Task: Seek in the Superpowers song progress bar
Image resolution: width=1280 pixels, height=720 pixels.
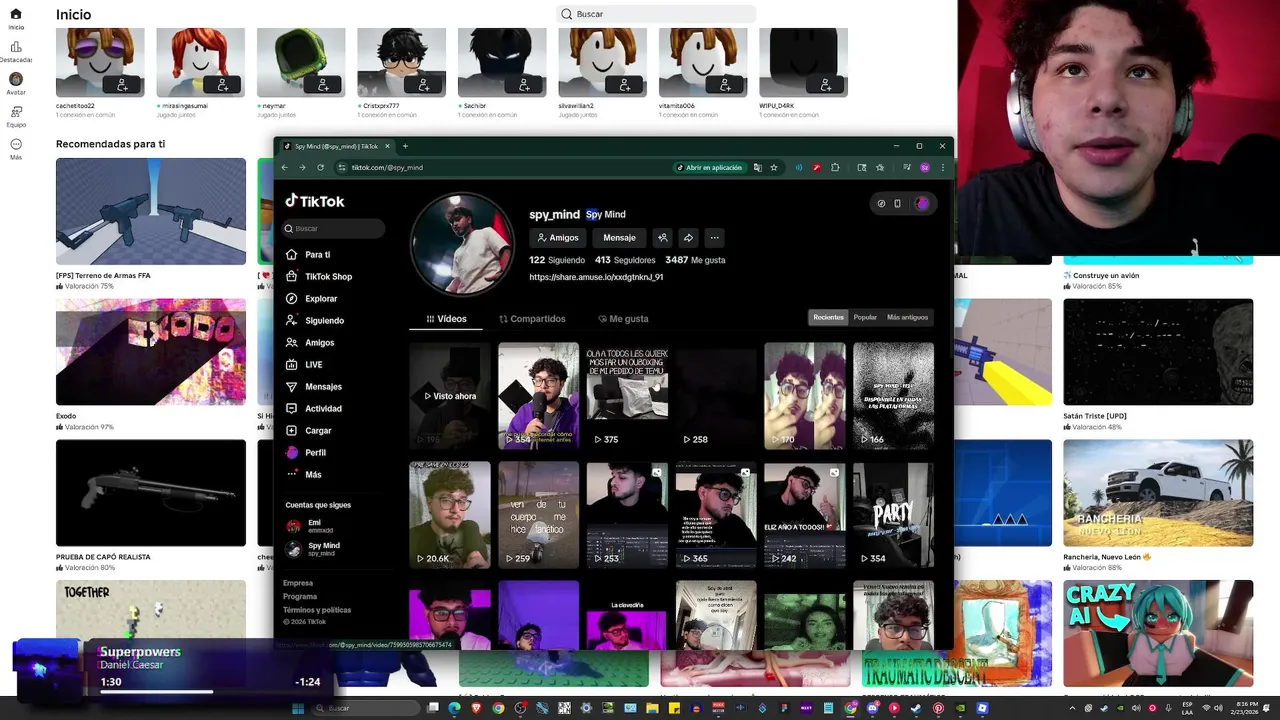Action: (210, 691)
